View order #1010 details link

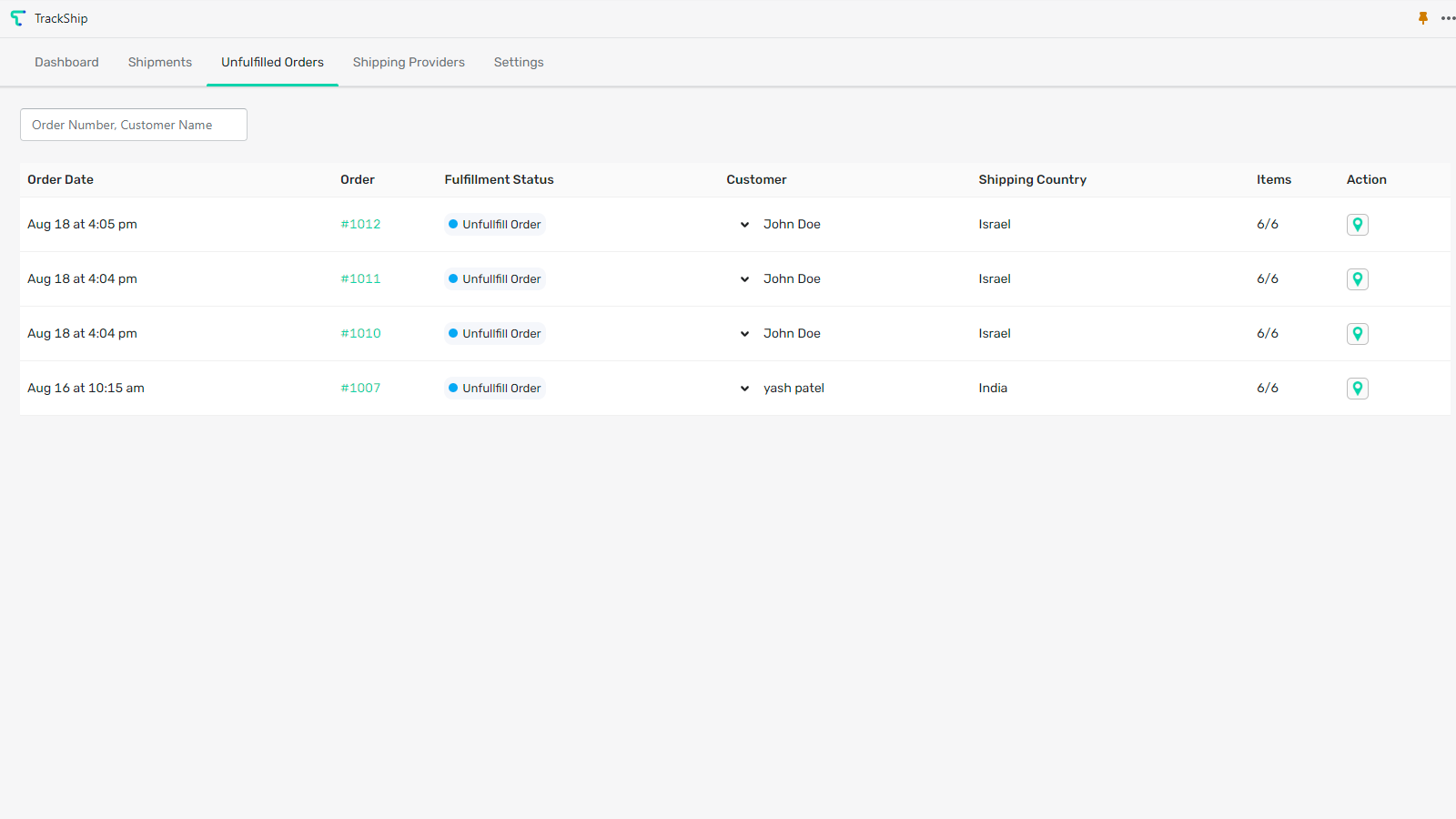[360, 334]
